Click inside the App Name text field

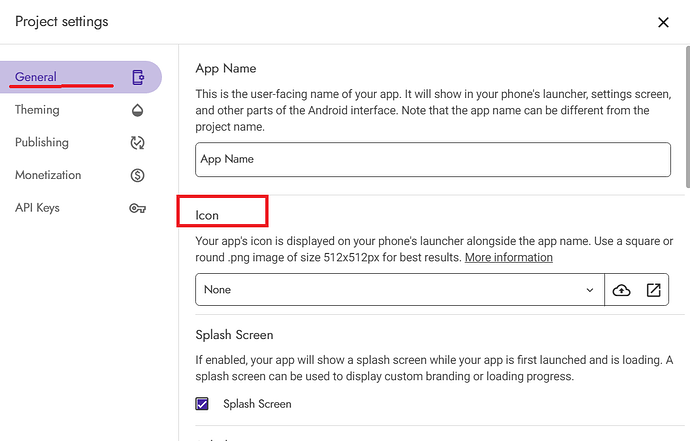pyautogui.click(x=432, y=159)
